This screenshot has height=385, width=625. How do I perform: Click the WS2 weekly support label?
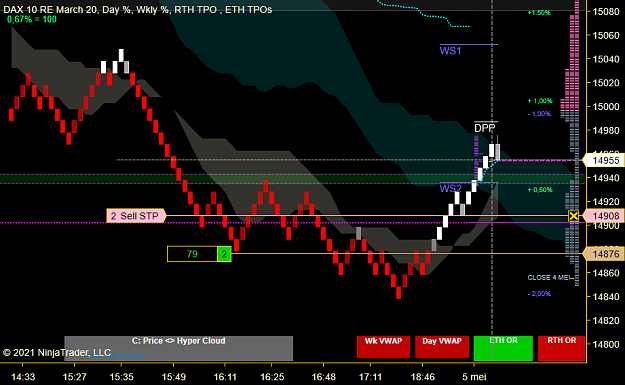[450, 188]
